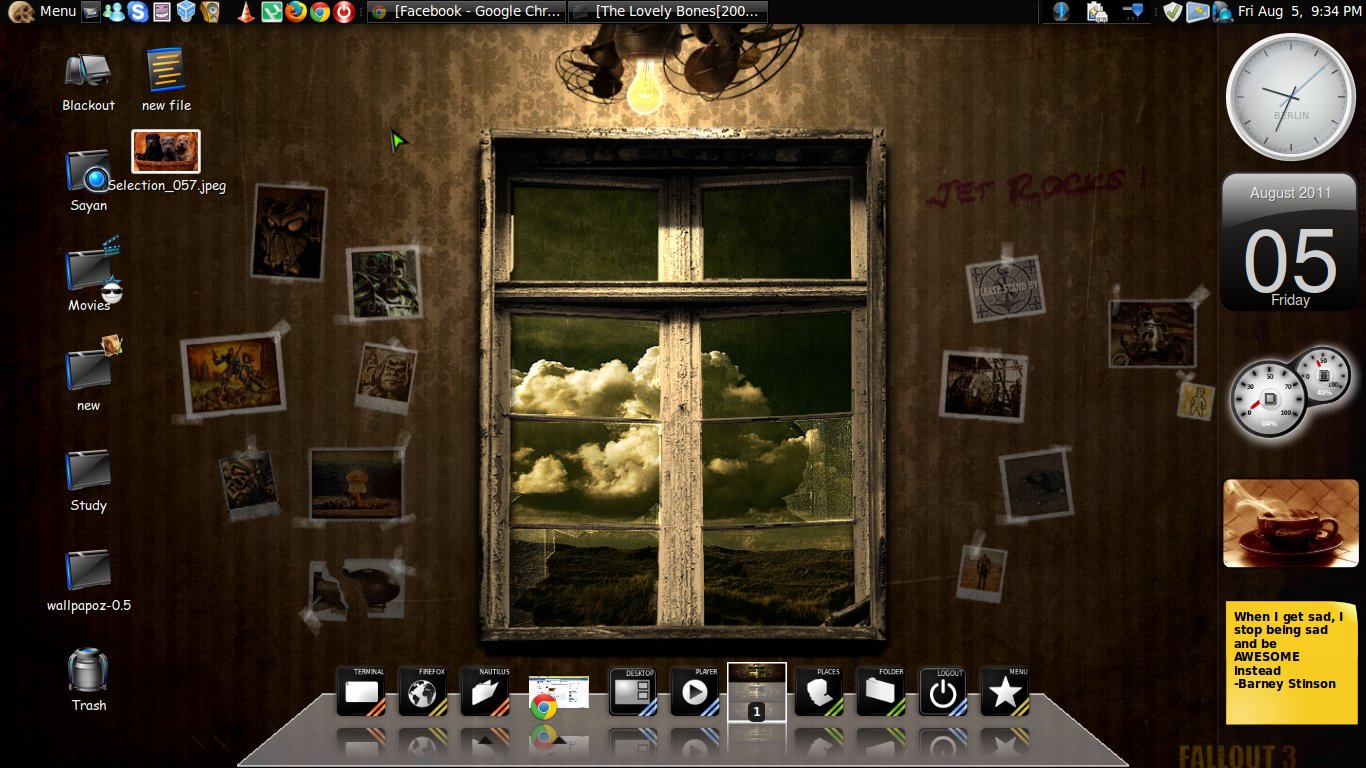Viewport: 1366px width, 768px height.
Task: Open the Folder icon in dock
Action: [881, 691]
